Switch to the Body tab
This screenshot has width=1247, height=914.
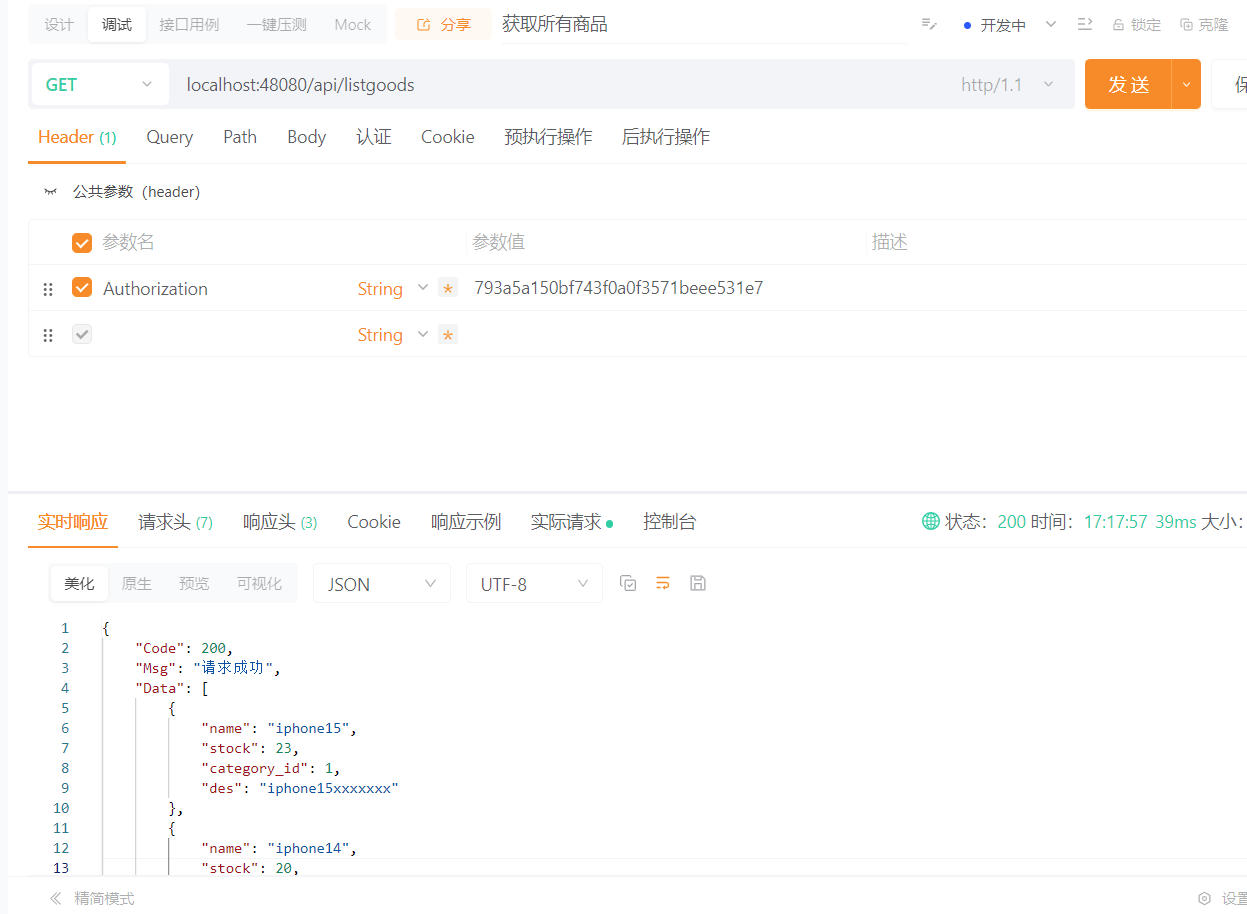point(306,137)
